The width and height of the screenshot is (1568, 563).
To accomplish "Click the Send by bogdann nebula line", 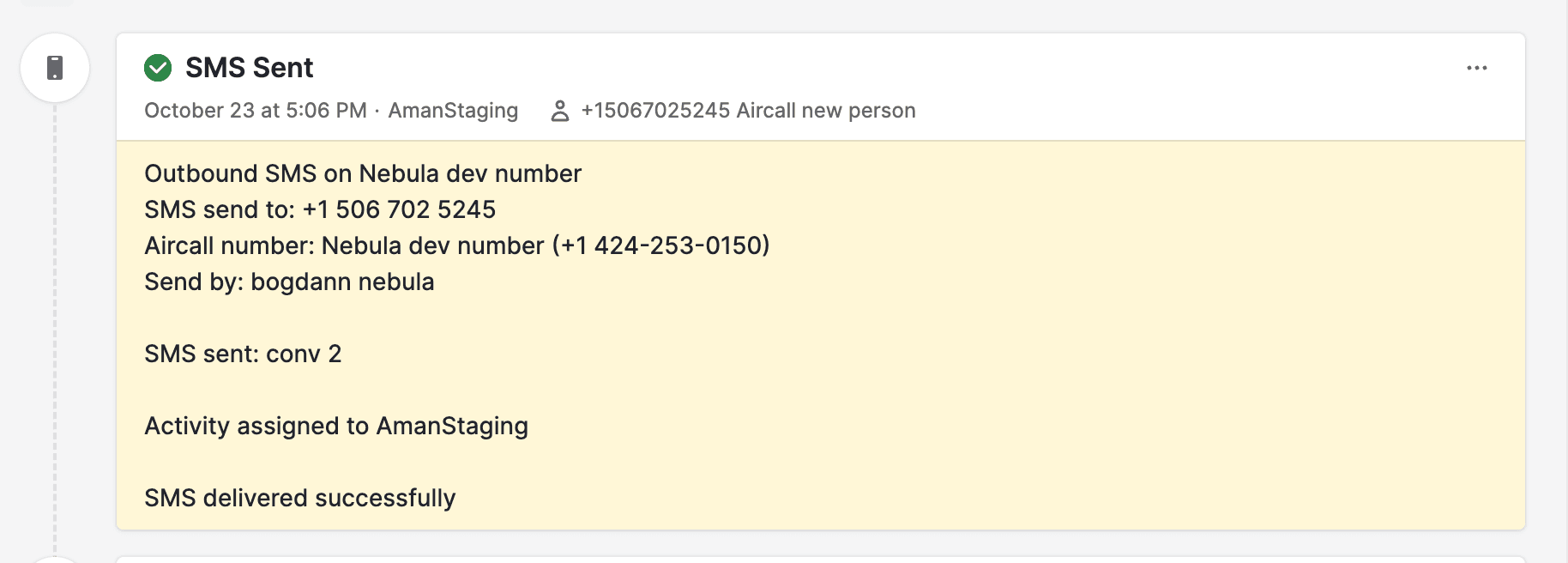I will tap(289, 282).
